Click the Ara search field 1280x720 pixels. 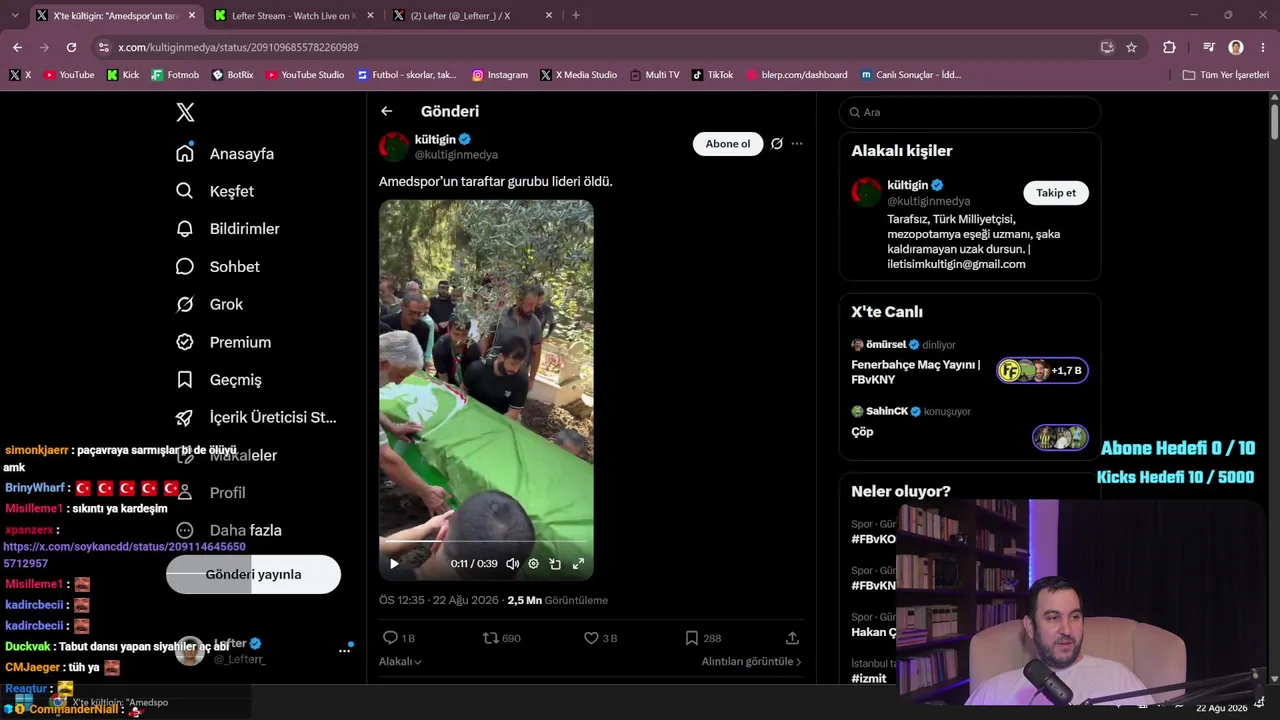coord(969,112)
